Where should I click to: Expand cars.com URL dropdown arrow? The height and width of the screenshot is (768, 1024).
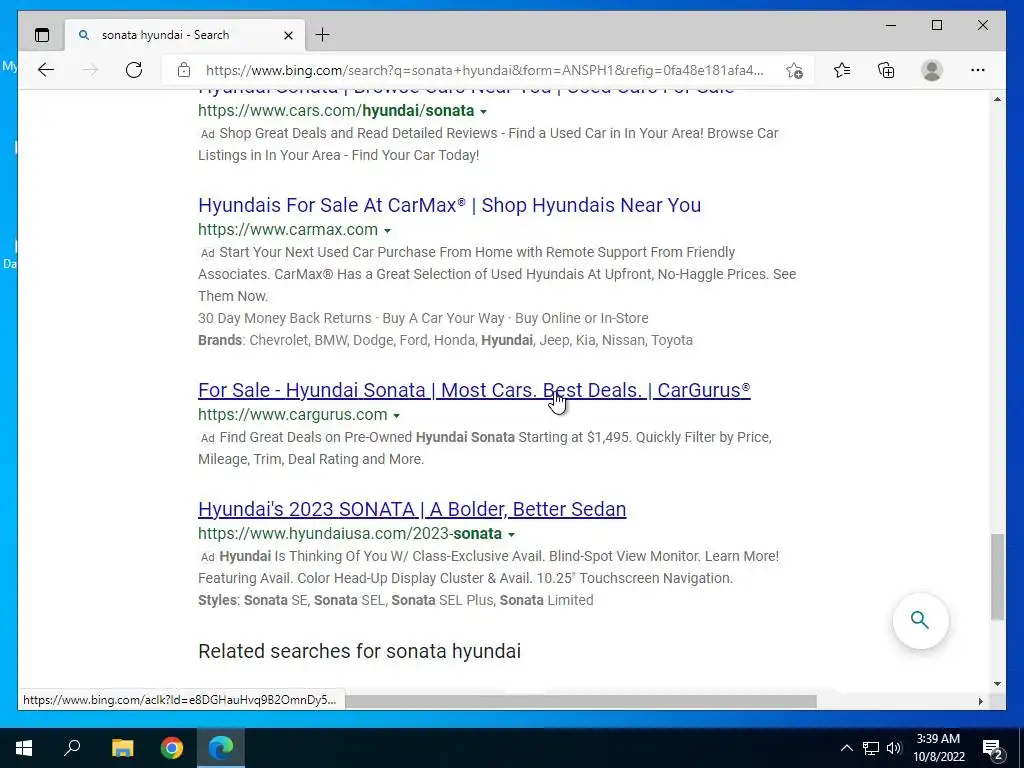click(x=483, y=112)
